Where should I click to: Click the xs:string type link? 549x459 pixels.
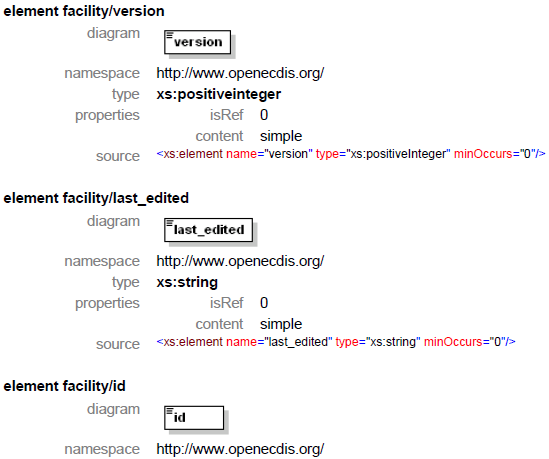[x=187, y=282]
